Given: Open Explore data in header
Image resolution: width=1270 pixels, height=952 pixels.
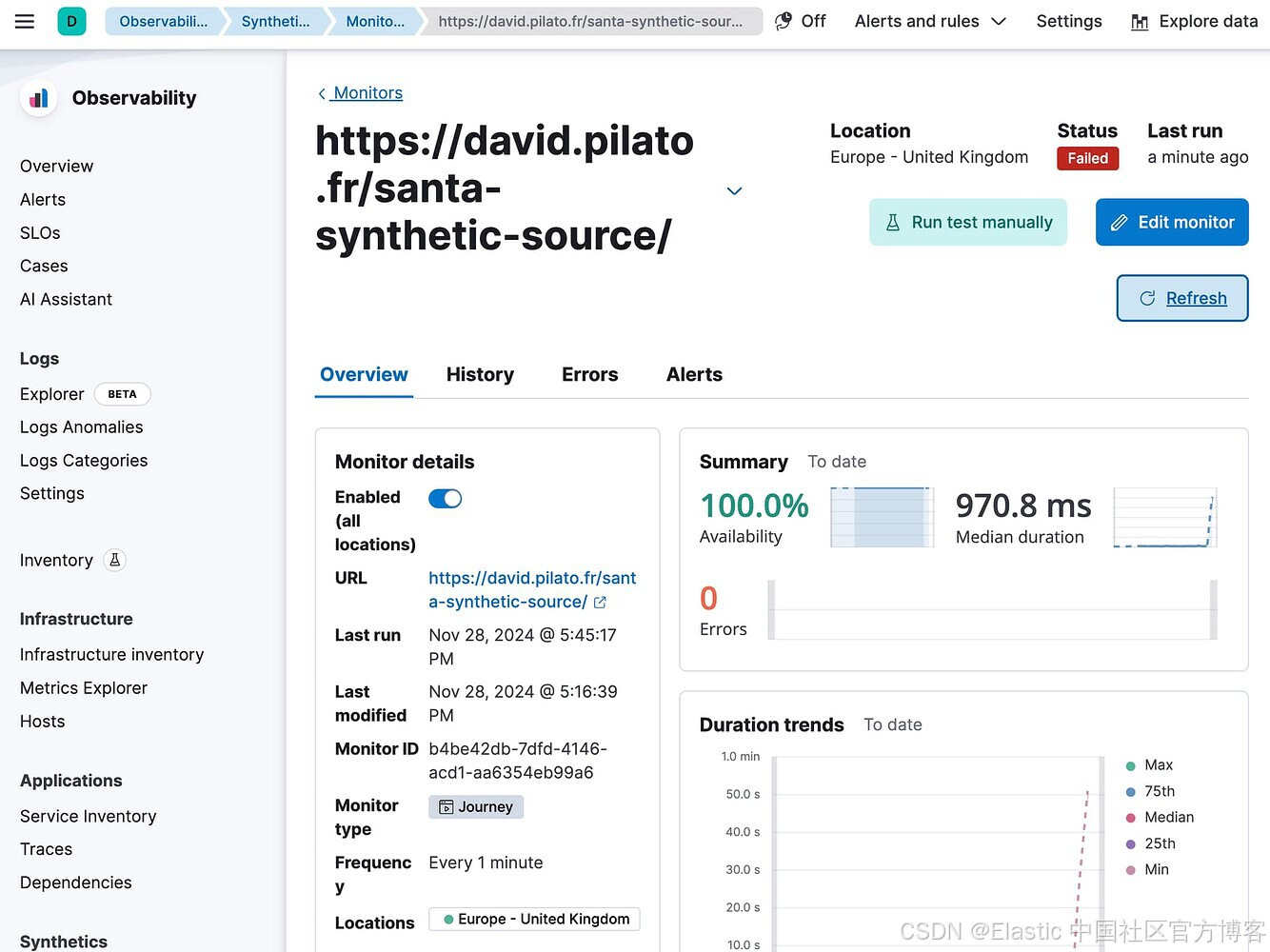Looking at the screenshot, I should pos(1194,21).
